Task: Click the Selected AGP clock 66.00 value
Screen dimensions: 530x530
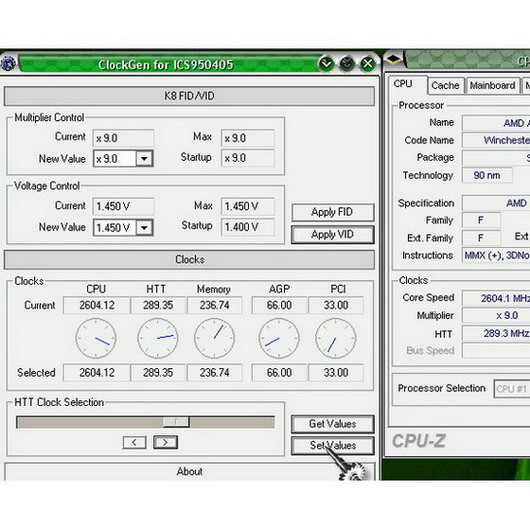Action: click(x=279, y=373)
